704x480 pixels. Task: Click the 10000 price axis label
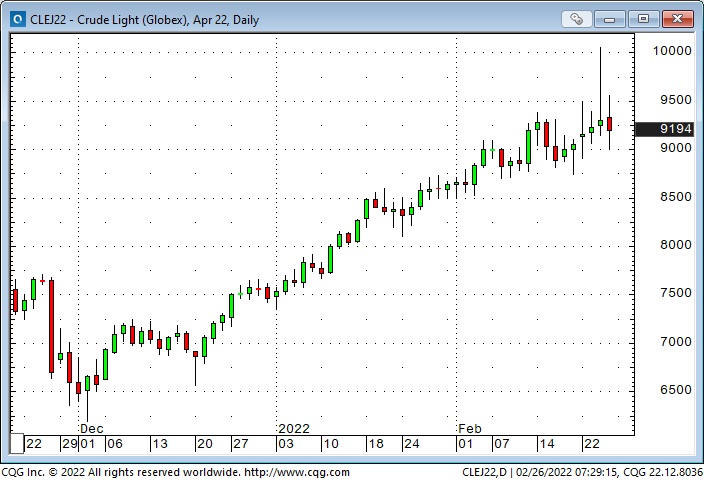672,51
